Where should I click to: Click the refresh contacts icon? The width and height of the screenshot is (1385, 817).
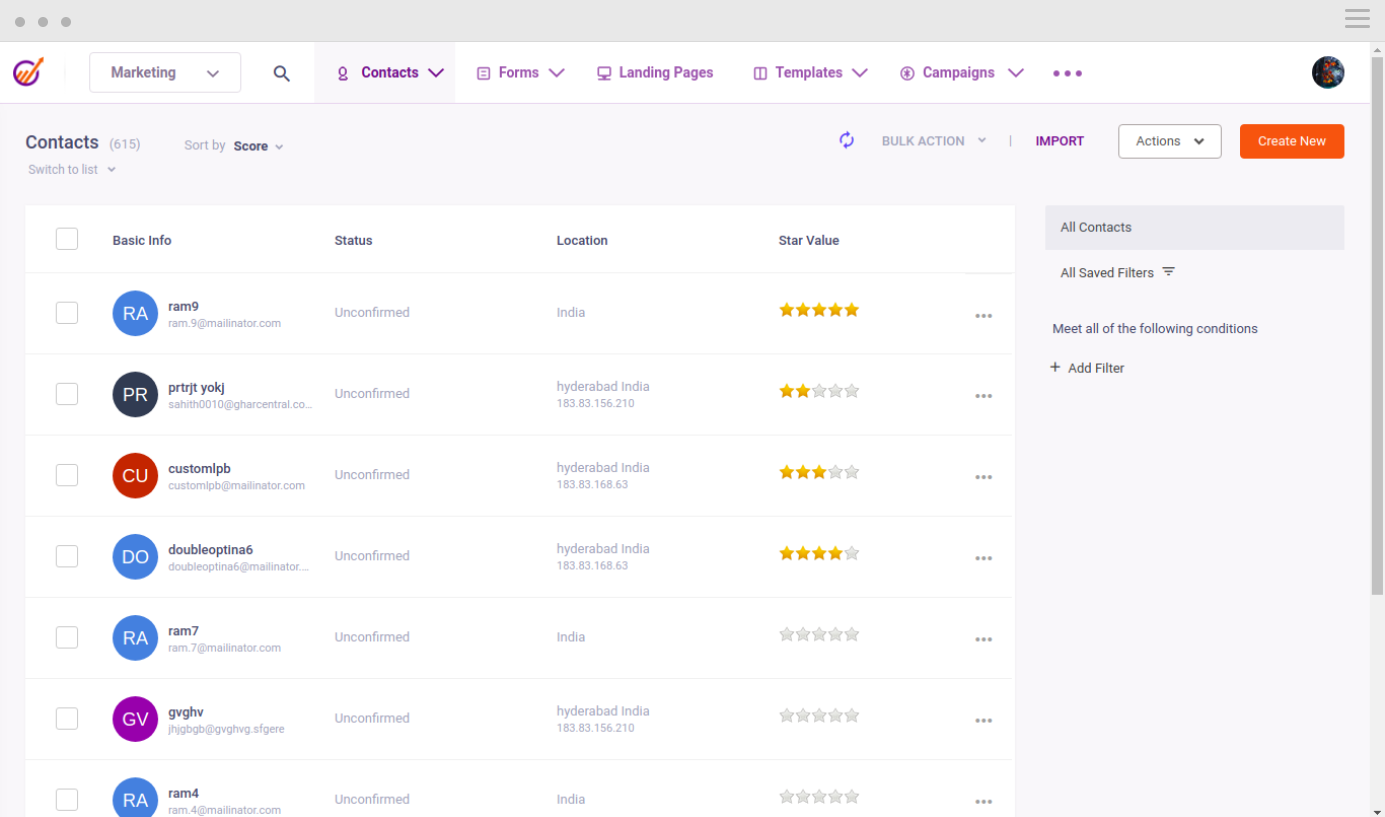[847, 141]
